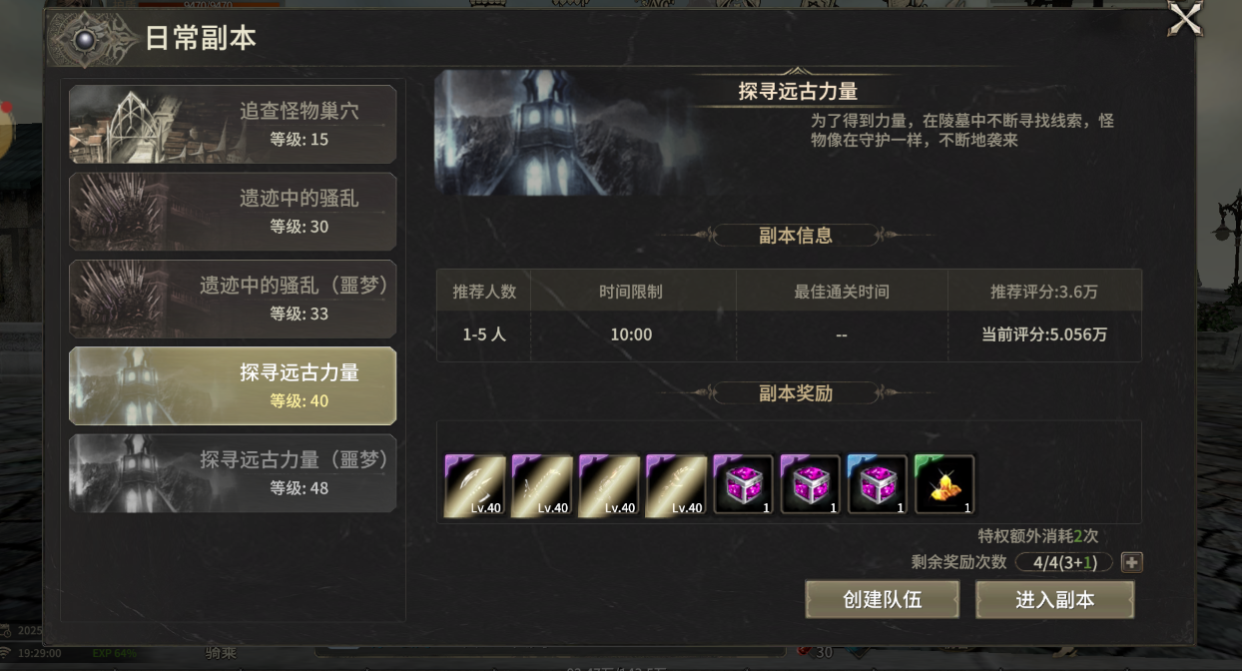Viewport: 1242px width, 671px height.
Task: Inspect the second purple treasure box reward
Action: pyautogui.click(x=810, y=485)
